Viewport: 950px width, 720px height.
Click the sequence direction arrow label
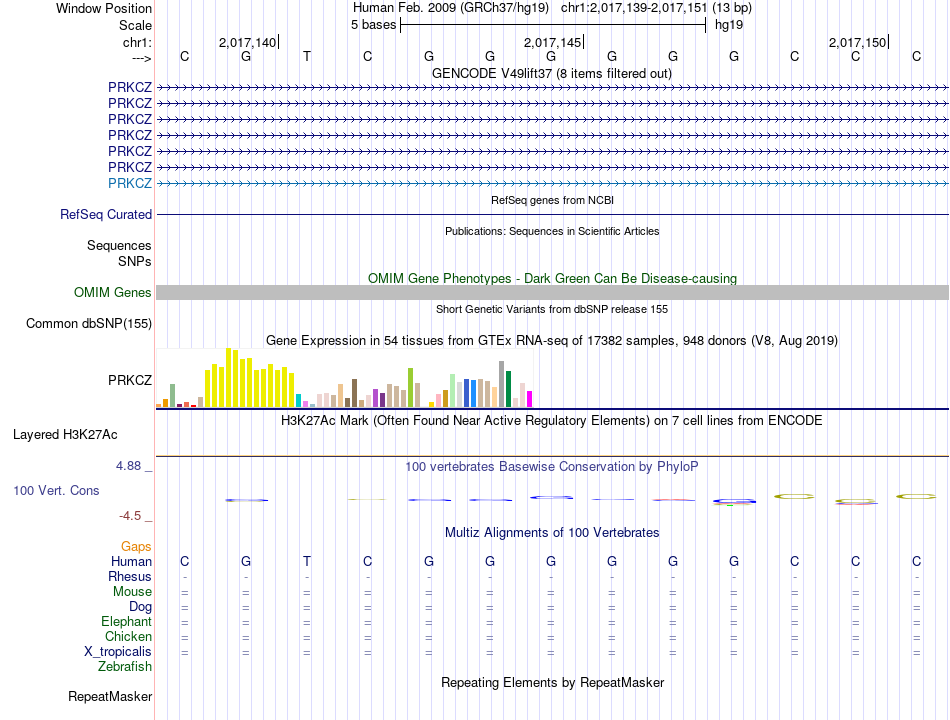[x=141, y=58]
